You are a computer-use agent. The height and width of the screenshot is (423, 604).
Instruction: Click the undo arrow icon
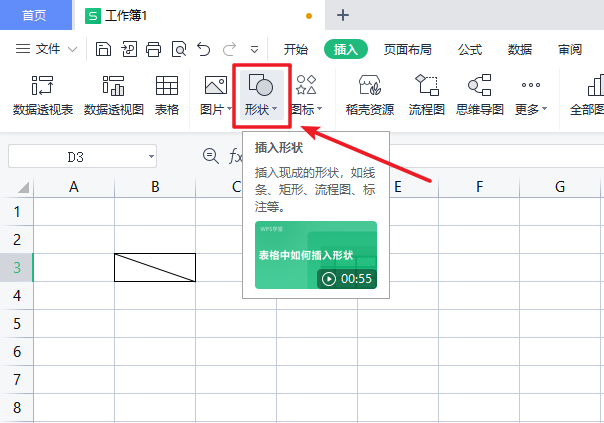204,49
